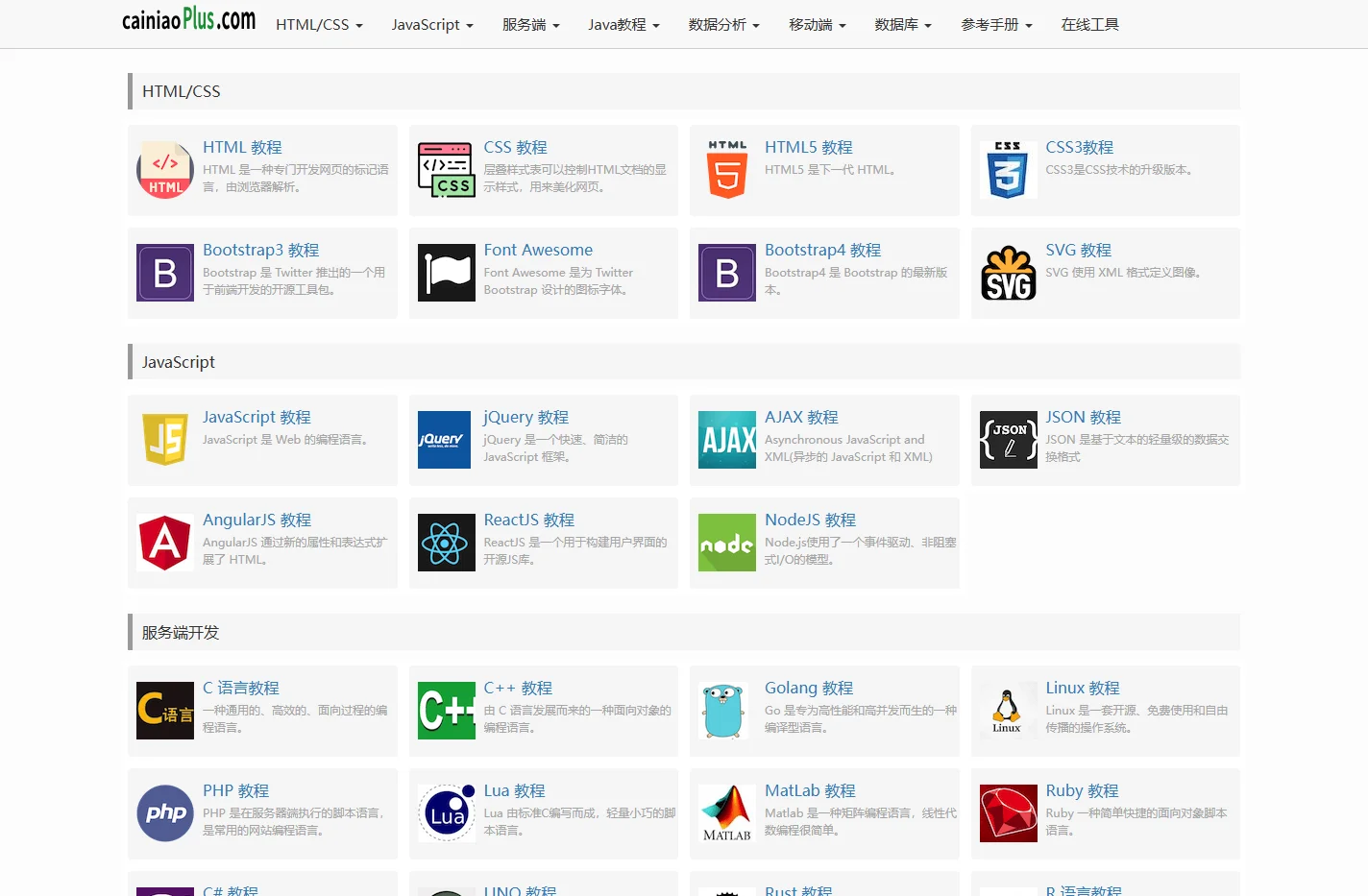Expand the Java教程 nav dropdown
This screenshot has height=896, width=1368.
click(x=623, y=25)
